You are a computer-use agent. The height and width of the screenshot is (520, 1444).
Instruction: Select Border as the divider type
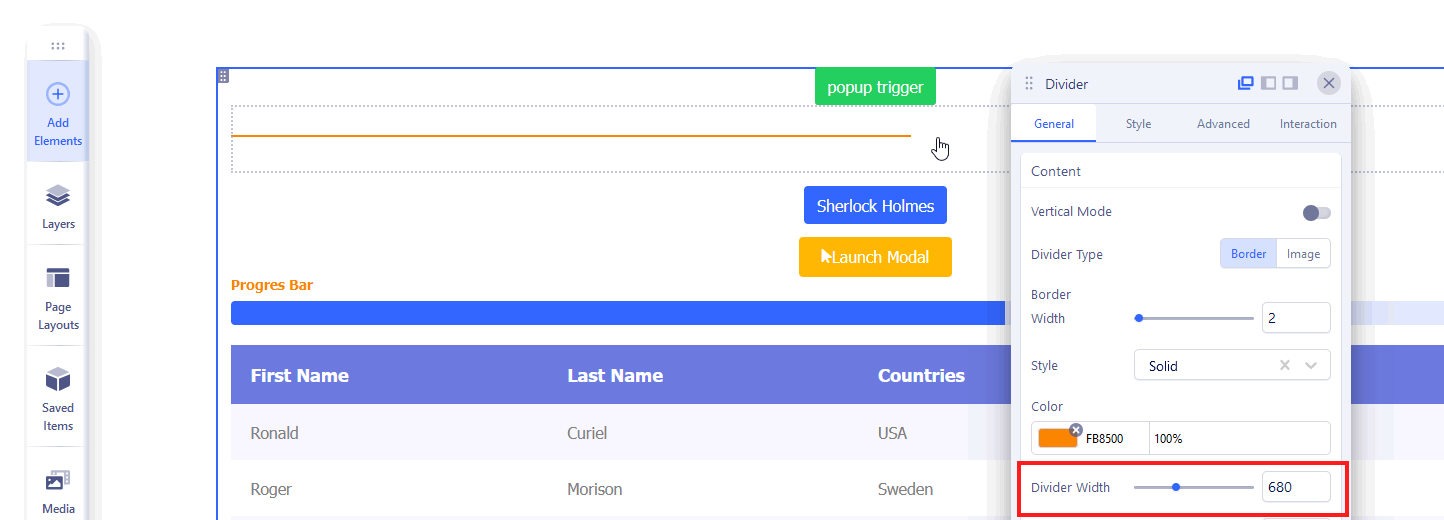pyautogui.click(x=1248, y=254)
